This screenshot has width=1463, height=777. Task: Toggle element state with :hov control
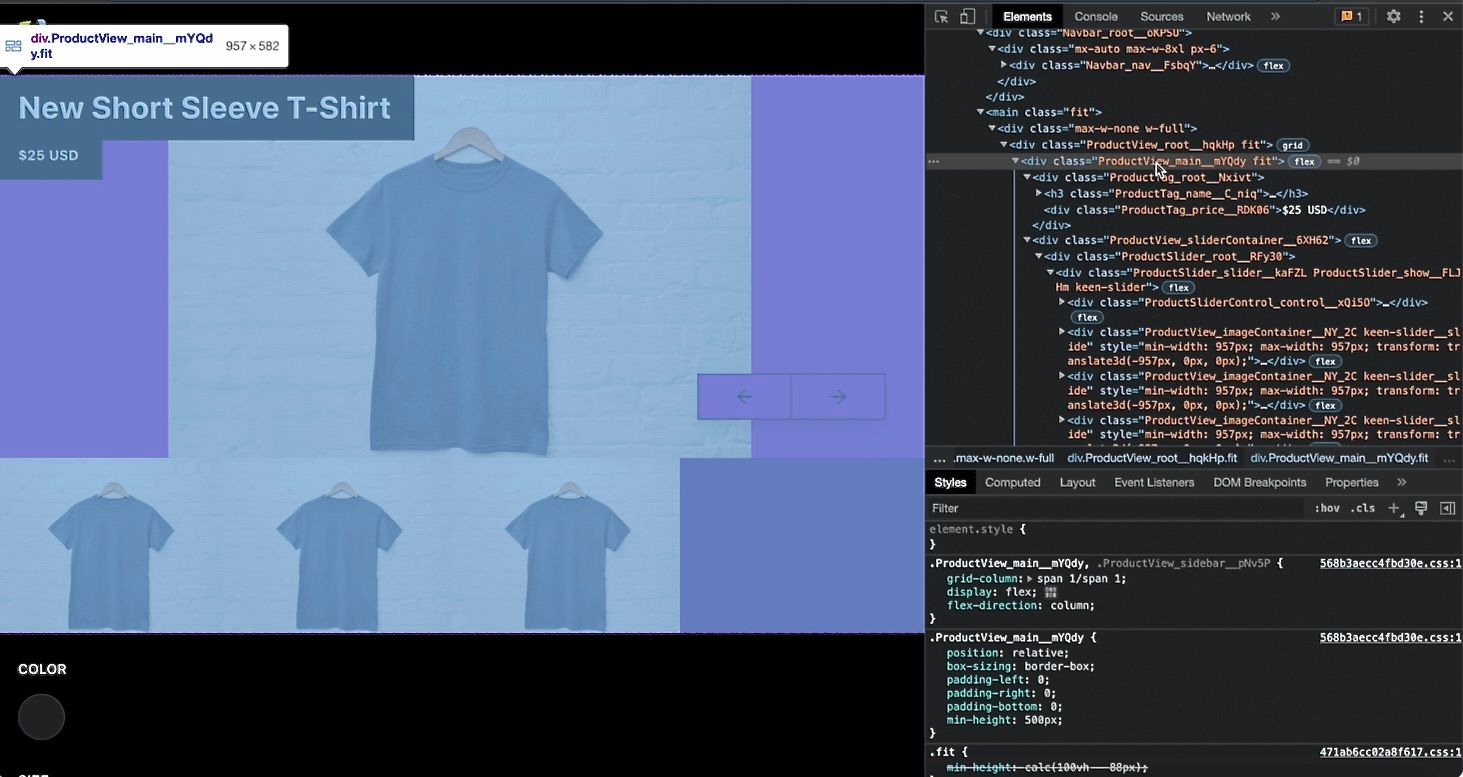click(x=1327, y=508)
